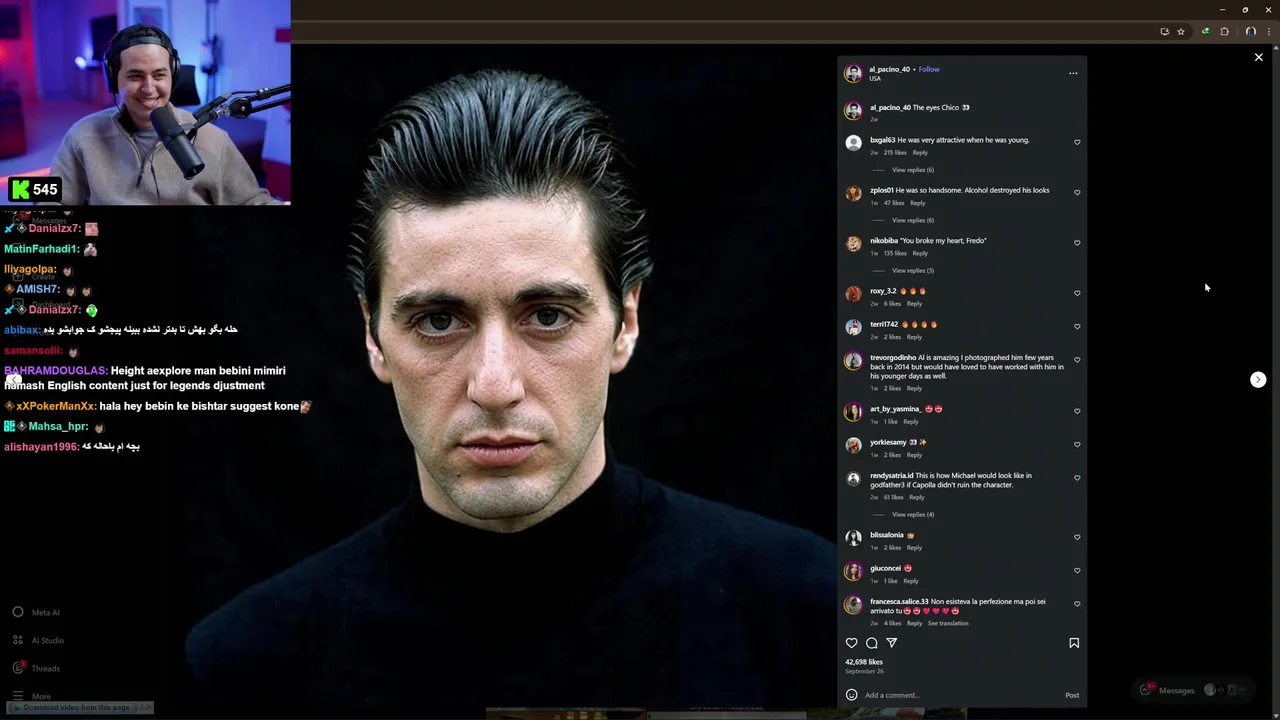Go to the next post with the arrow

point(1259,379)
